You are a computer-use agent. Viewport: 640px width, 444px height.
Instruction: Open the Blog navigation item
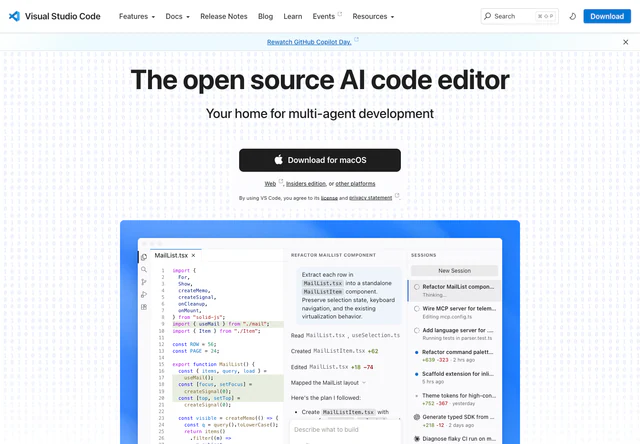pyautogui.click(x=265, y=17)
